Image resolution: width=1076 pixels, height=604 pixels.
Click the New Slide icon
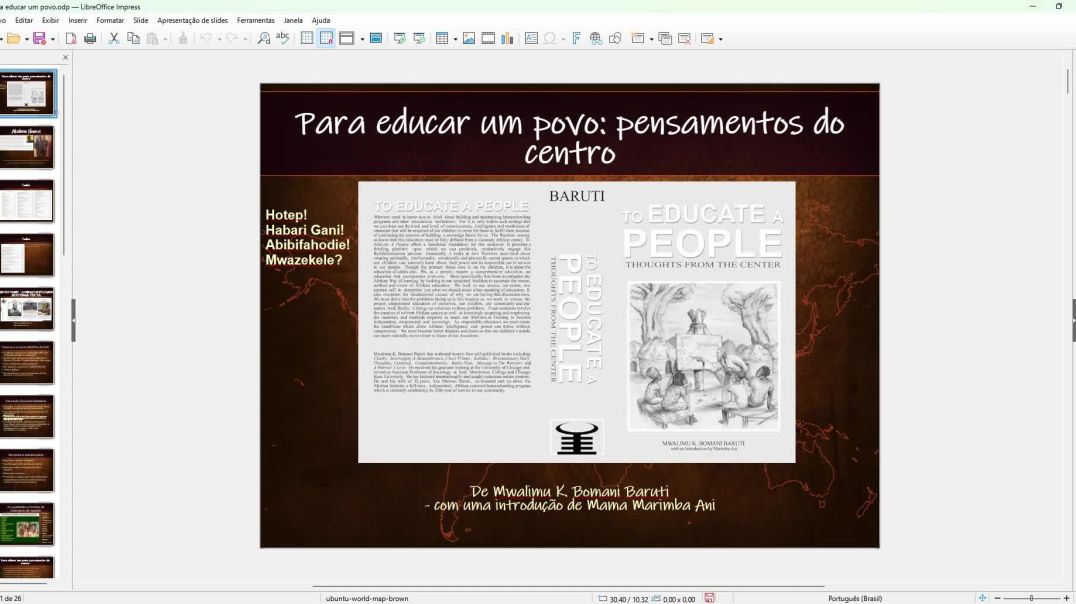(x=638, y=38)
